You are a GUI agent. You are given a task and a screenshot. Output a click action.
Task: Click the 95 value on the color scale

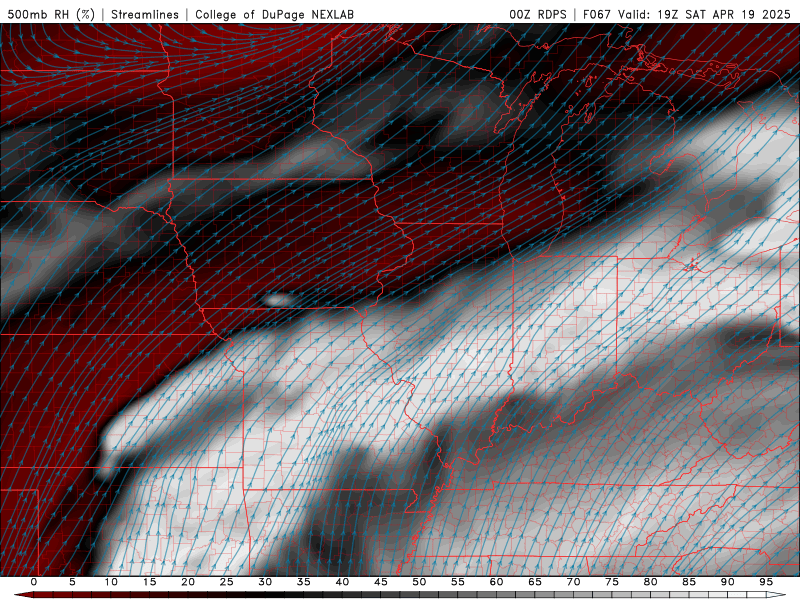point(766,582)
